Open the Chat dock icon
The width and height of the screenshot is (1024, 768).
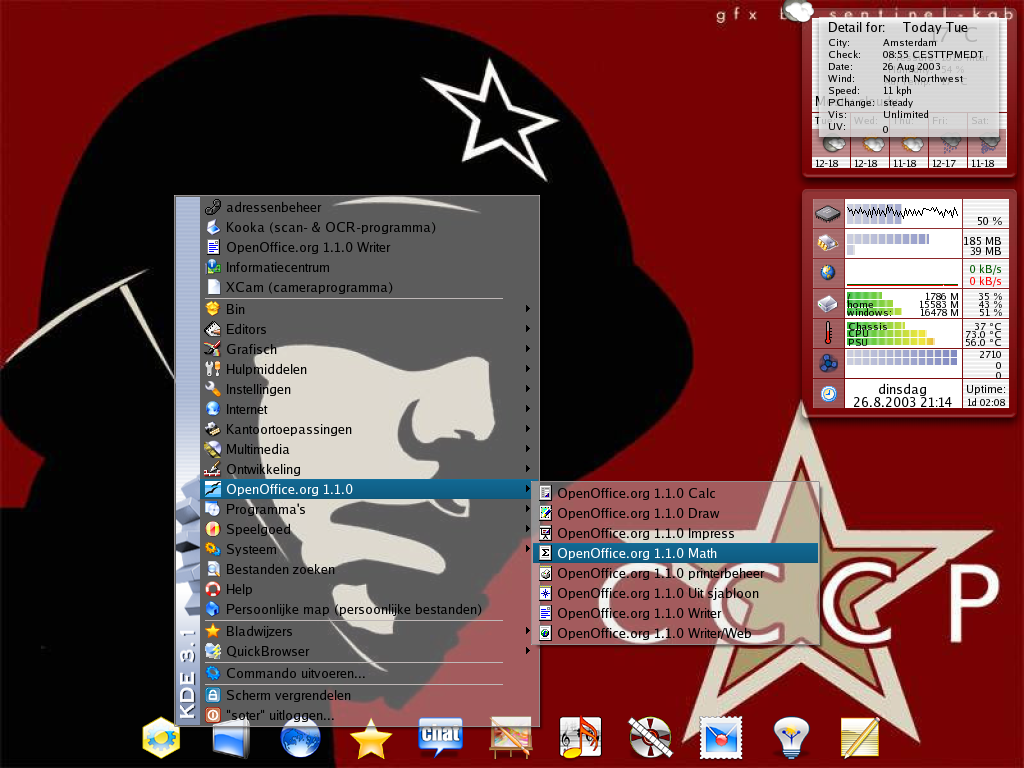tap(441, 738)
